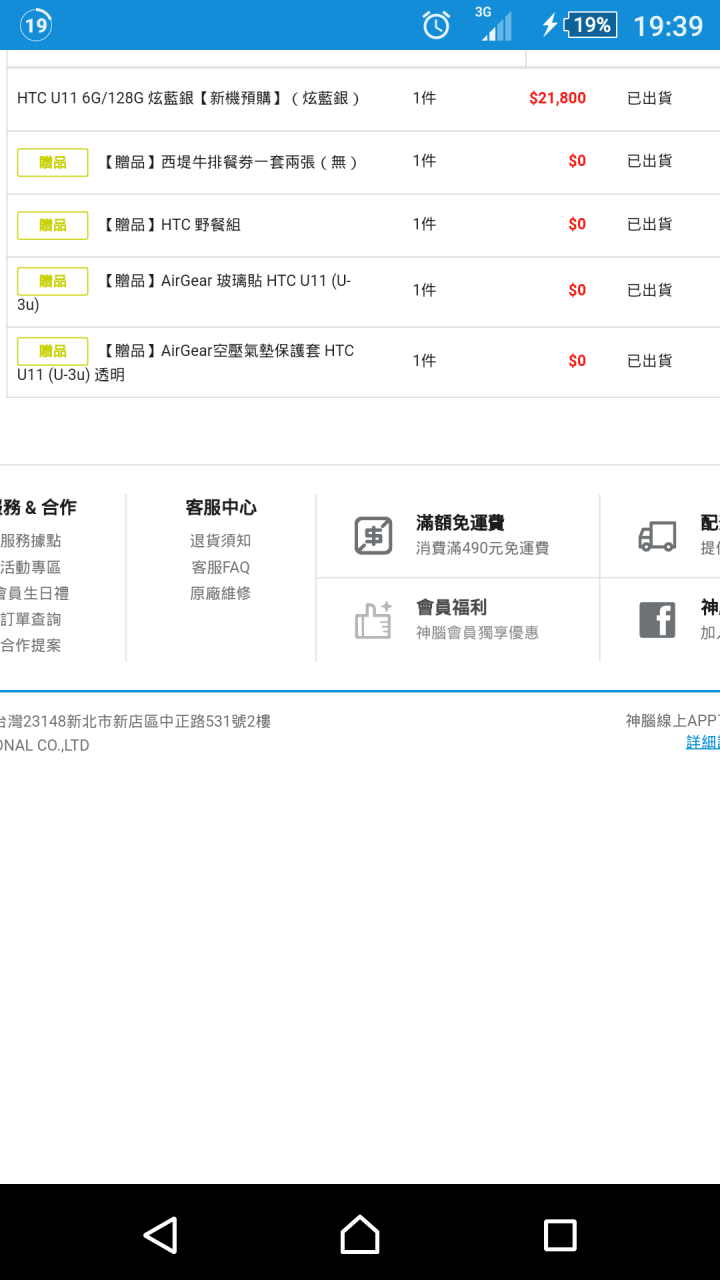This screenshot has width=720, height=1280.
Task: Tap the Android home navigation button
Action: click(360, 1235)
